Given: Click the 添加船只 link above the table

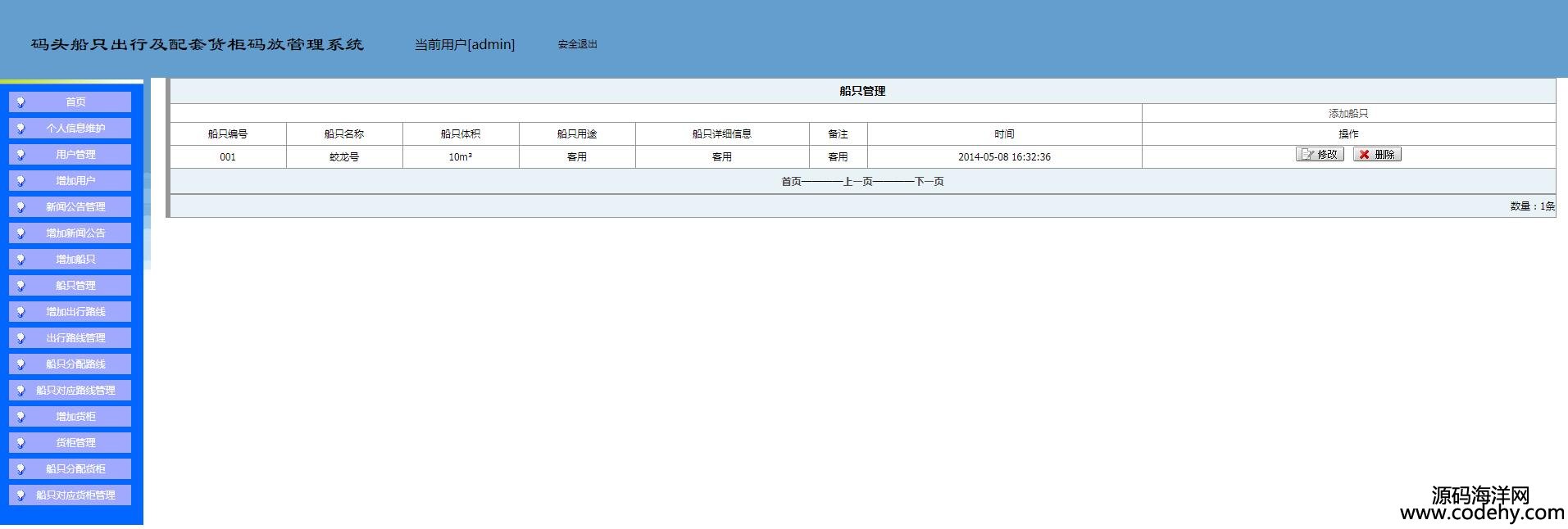Looking at the screenshot, I should pyautogui.click(x=1348, y=114).
